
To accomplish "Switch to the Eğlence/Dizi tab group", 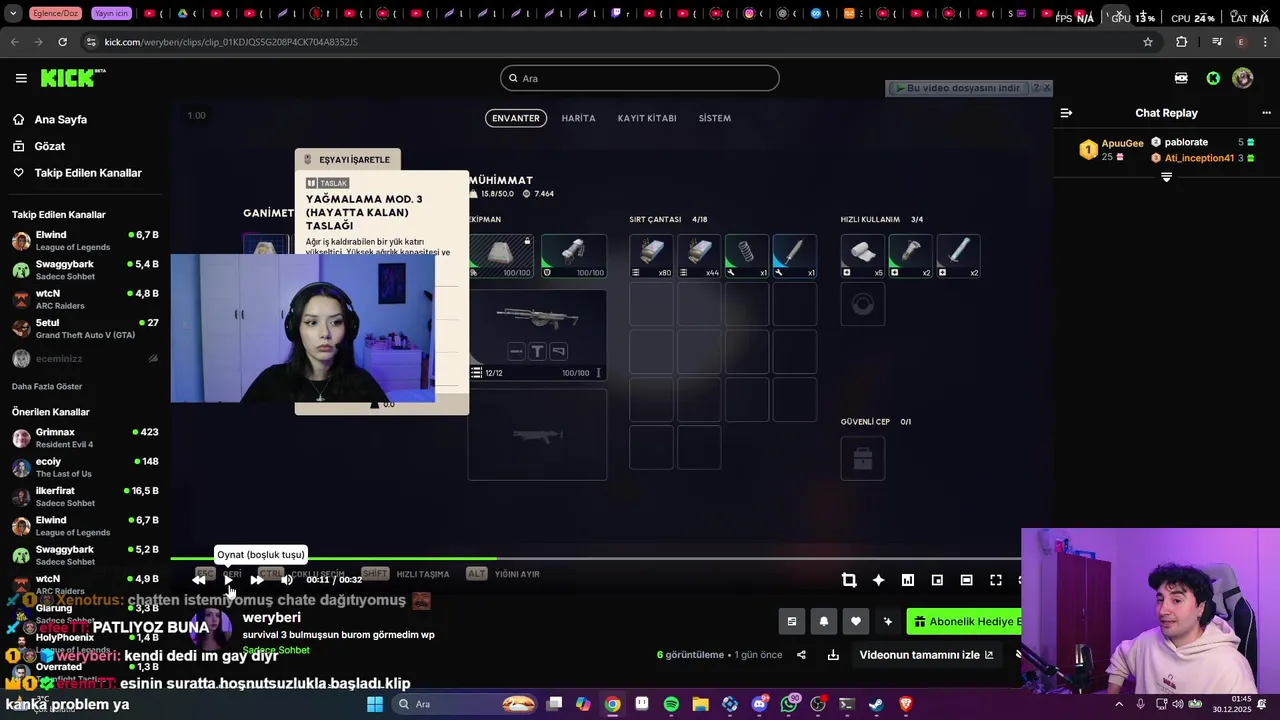I will click(x=55, y=14).
